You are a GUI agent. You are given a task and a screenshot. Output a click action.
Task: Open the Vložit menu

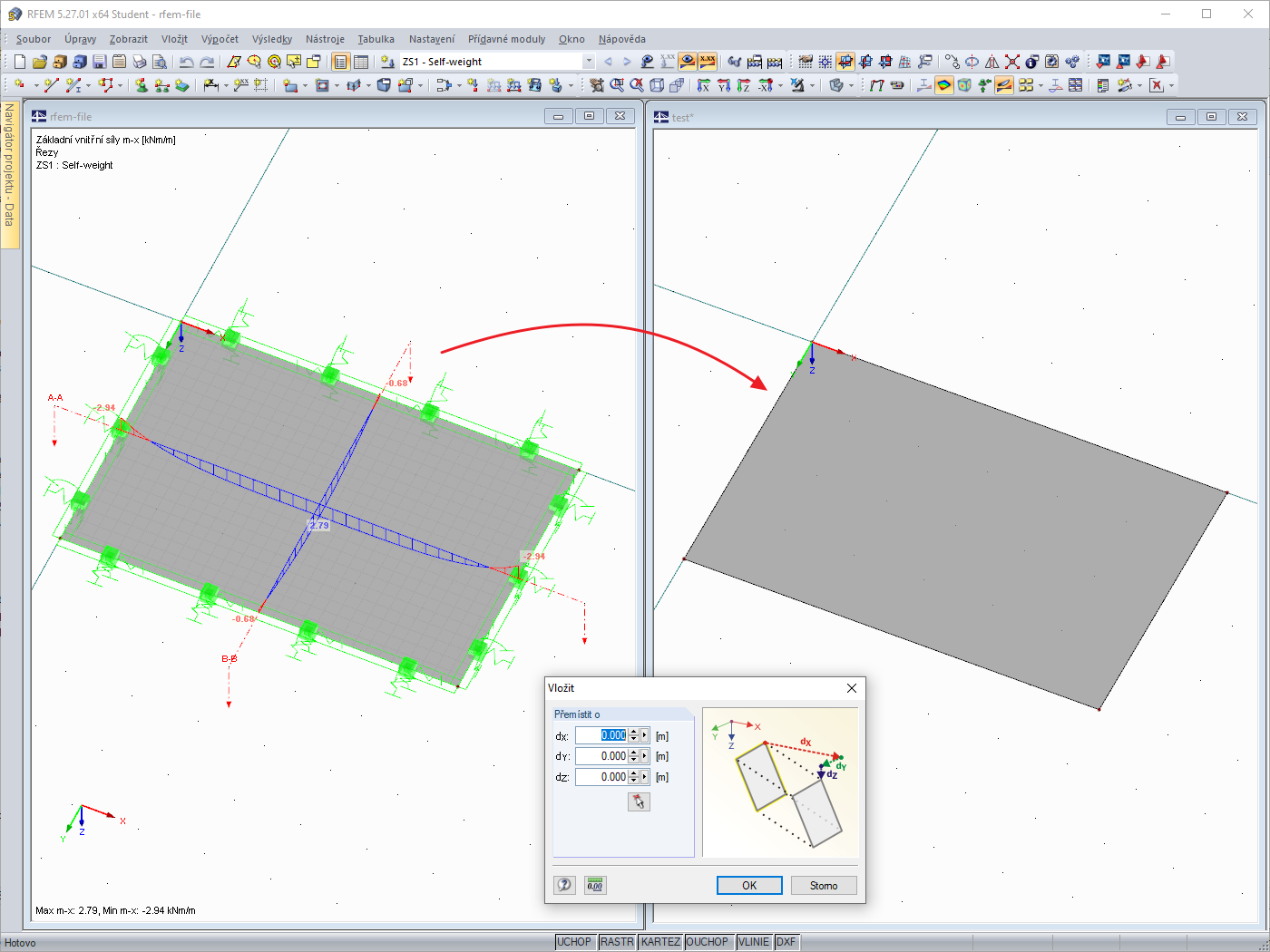[174, 39]
